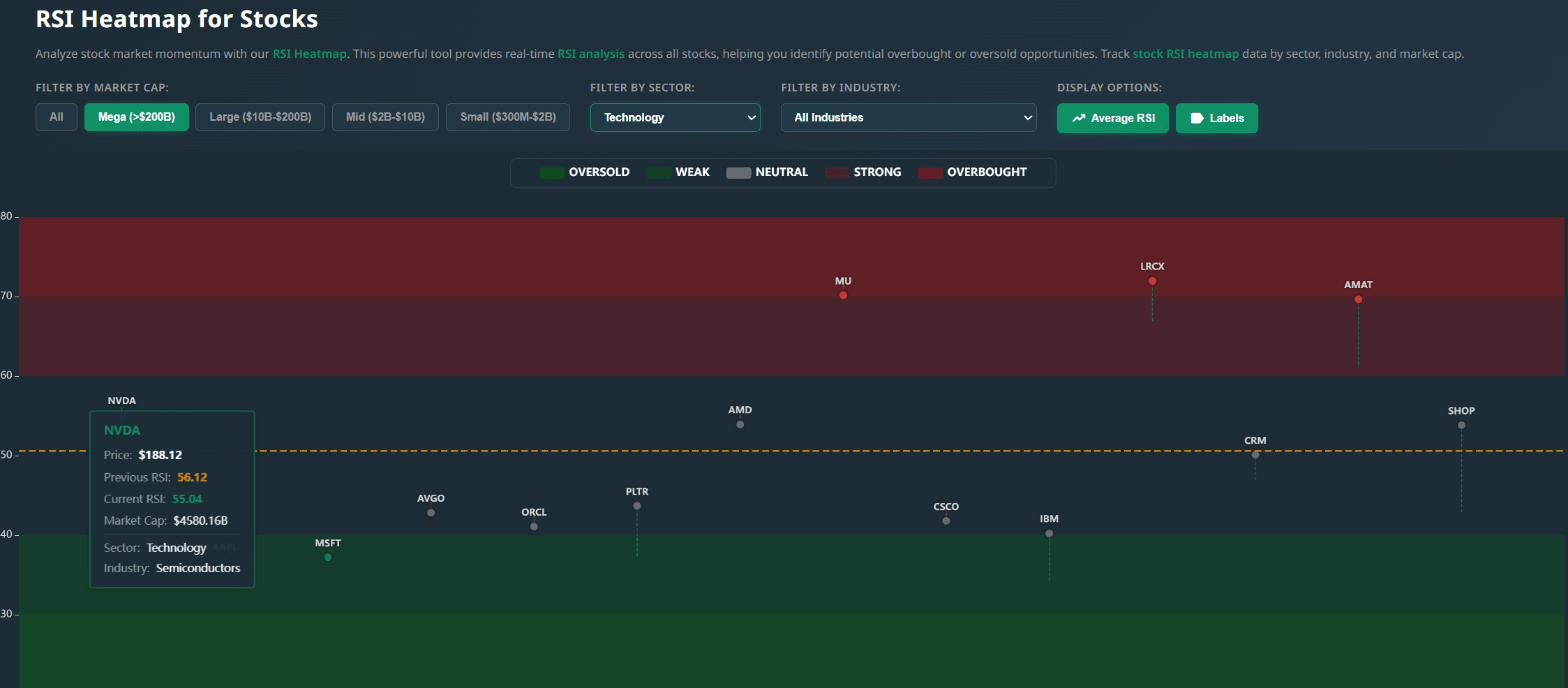
Task: Expand the sector dropdown chevron
Action: click(752, 117)
